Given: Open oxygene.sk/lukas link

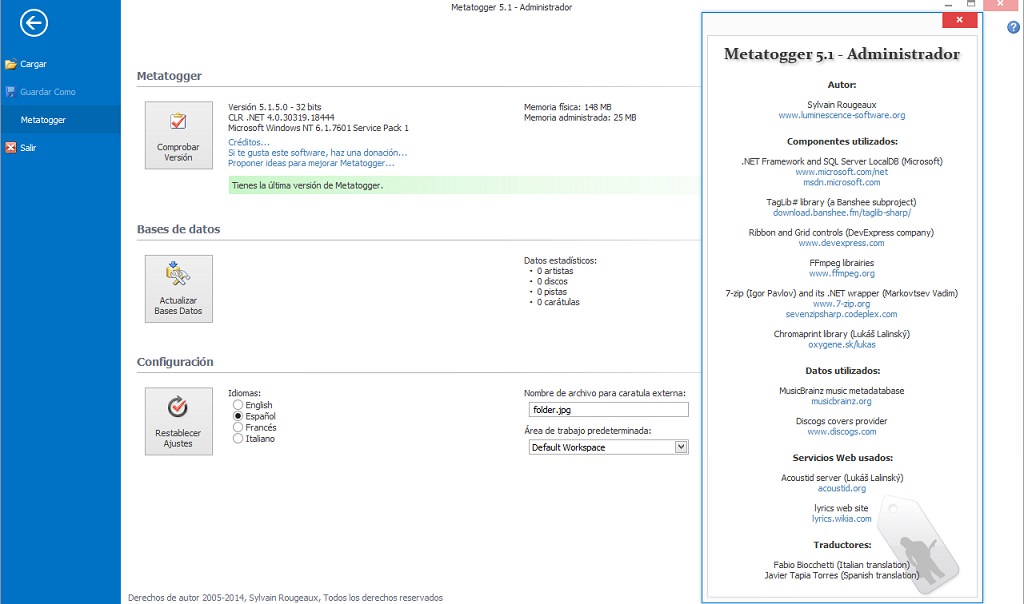Looking at the screenshot, I should 841,344.
